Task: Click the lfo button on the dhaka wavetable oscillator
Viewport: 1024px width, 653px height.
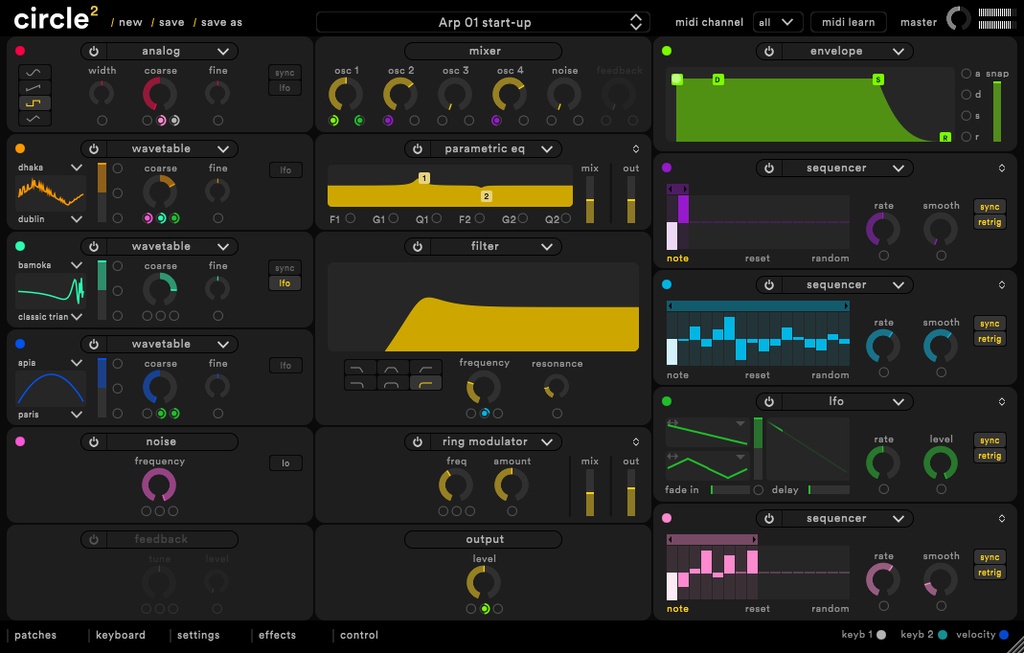Action: tap(285, 170)
